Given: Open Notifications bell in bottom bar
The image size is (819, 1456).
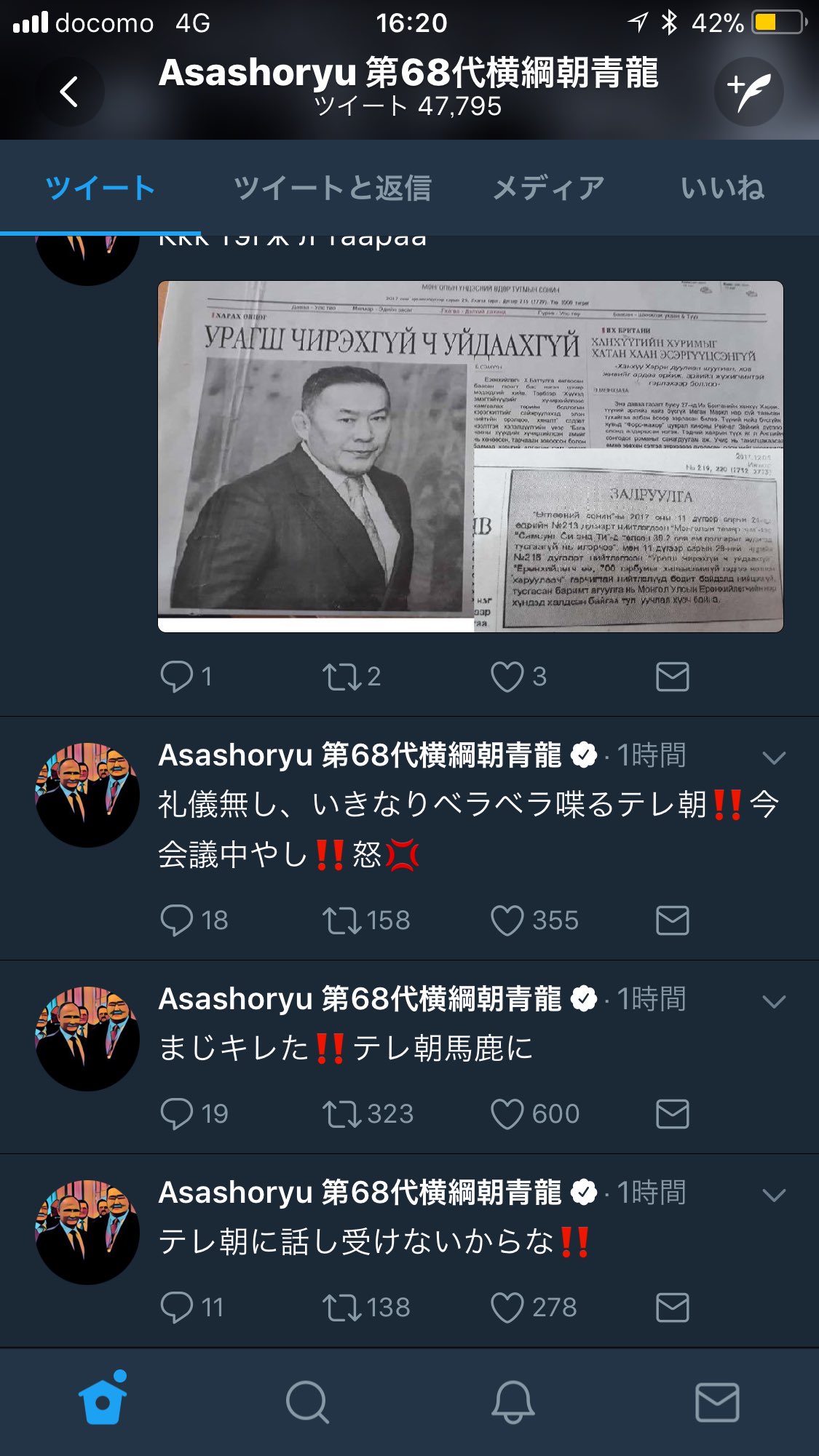Looking at the screenshot, I should (513, 1401).
